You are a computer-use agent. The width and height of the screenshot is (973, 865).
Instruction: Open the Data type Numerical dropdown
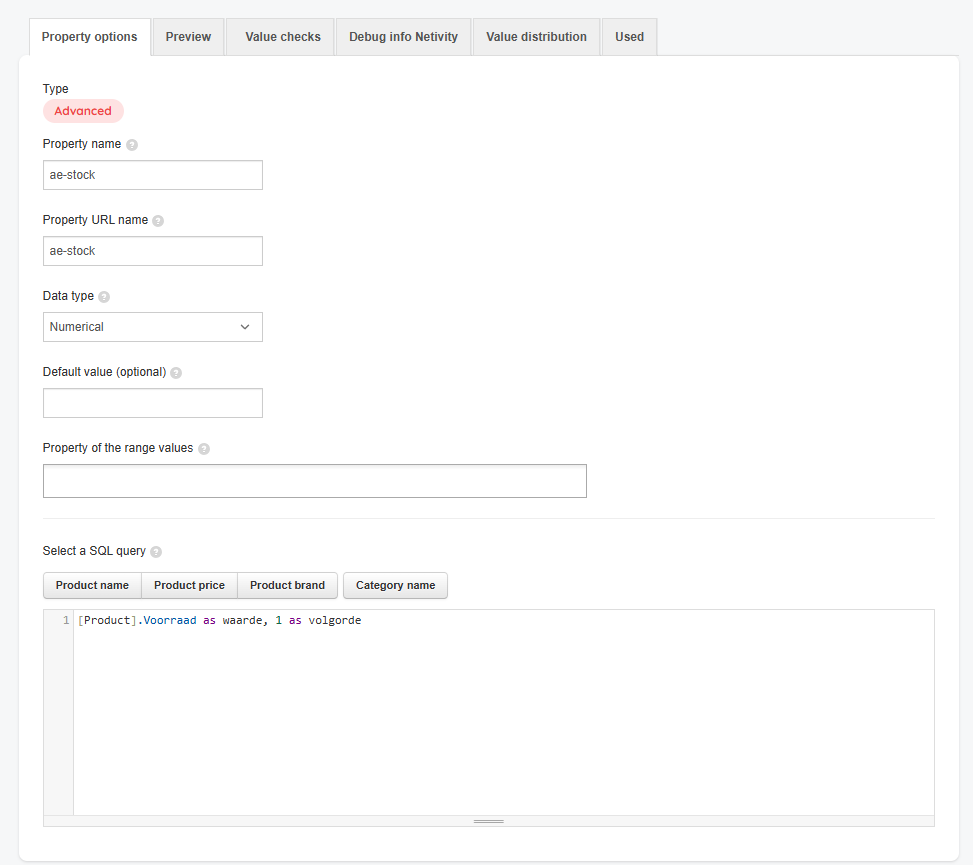[x=153, y=327]
